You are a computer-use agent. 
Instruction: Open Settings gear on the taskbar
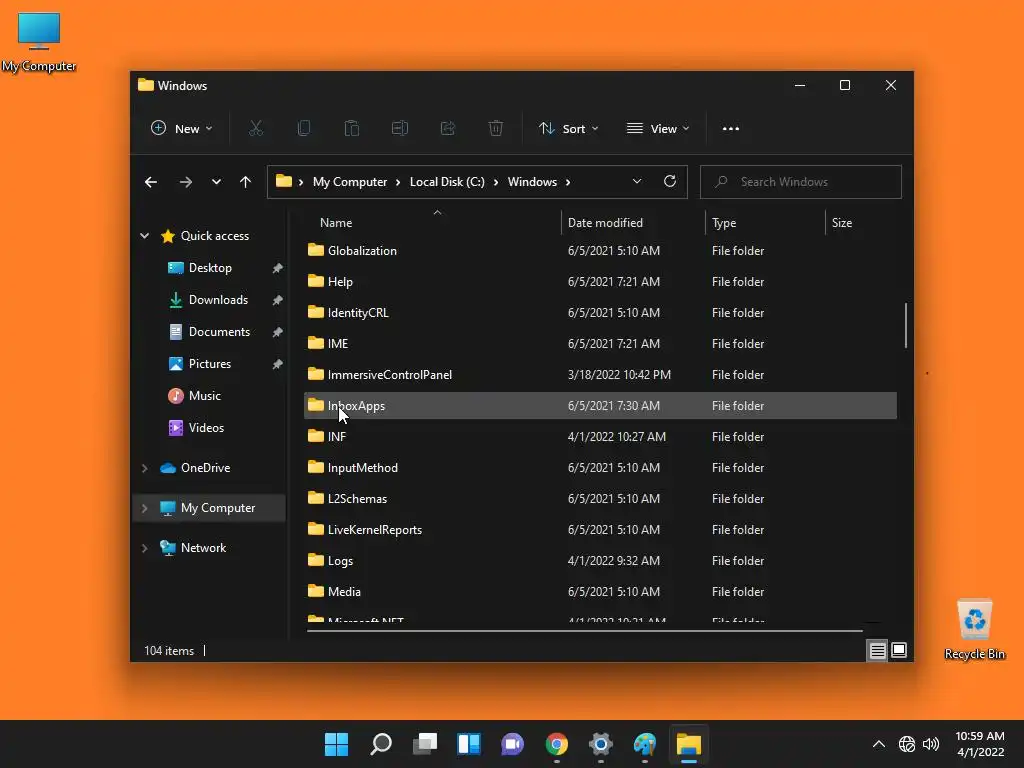point(601,744)
